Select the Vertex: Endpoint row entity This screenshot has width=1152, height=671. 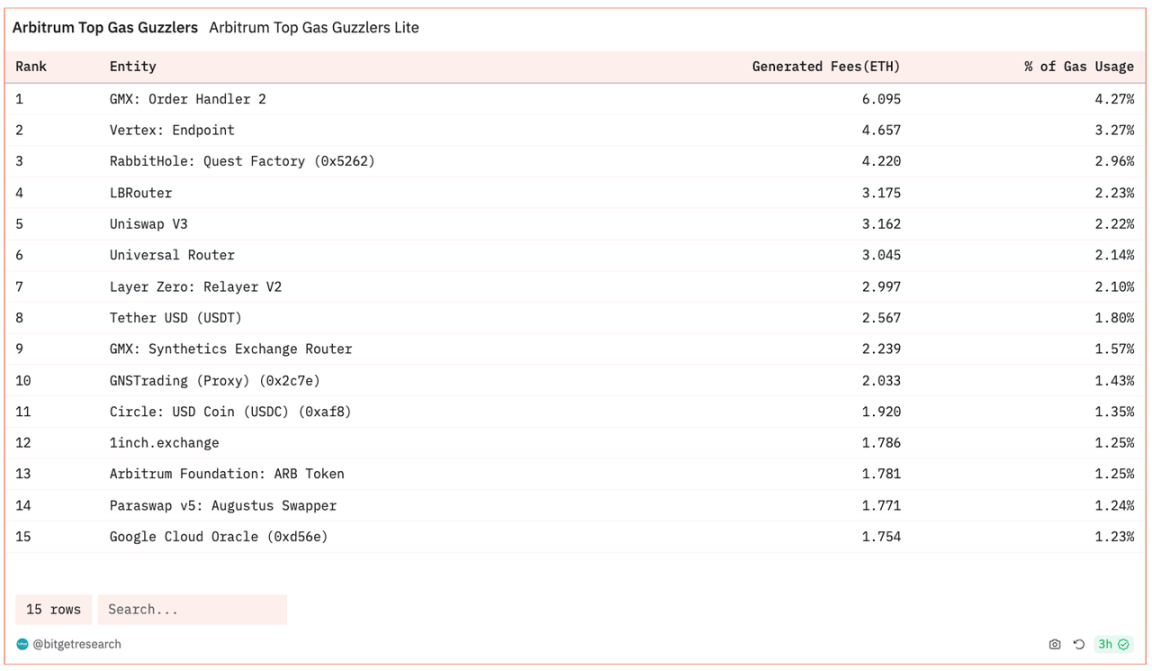[x=172, y=130]
